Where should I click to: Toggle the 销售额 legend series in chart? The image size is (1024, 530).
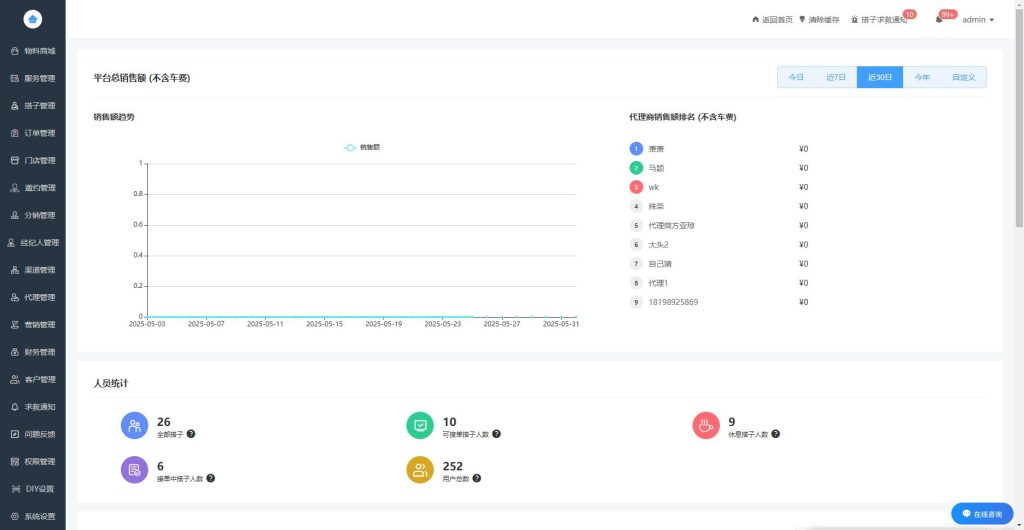pyautogui.click(x=362, y=148)
